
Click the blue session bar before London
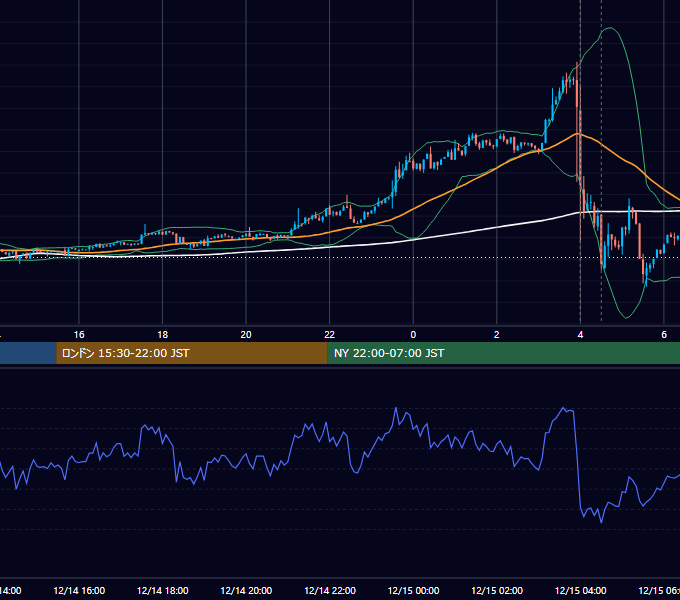pos(28,353)
